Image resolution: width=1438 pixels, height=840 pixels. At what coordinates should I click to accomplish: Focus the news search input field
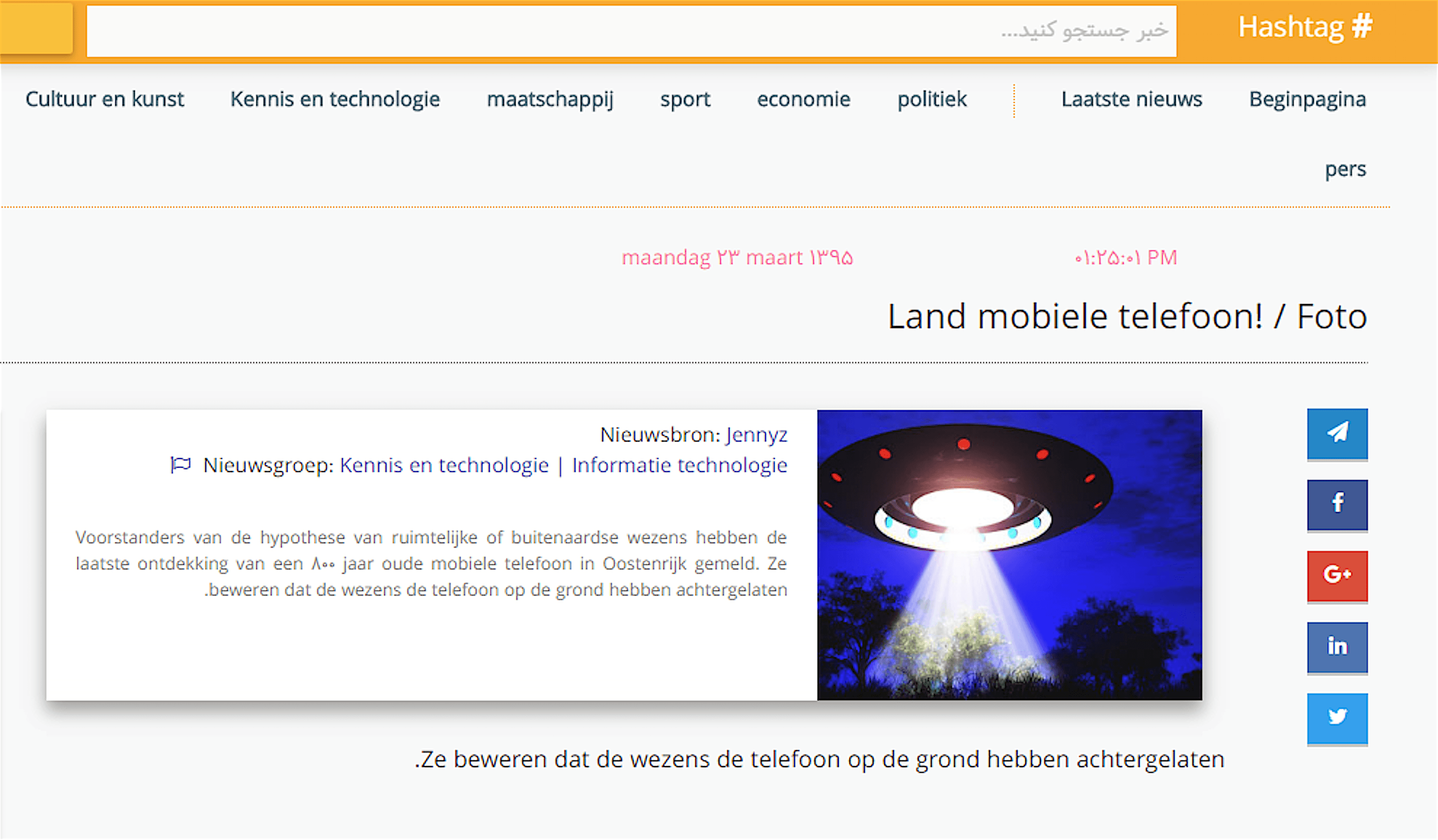[631, 31]
